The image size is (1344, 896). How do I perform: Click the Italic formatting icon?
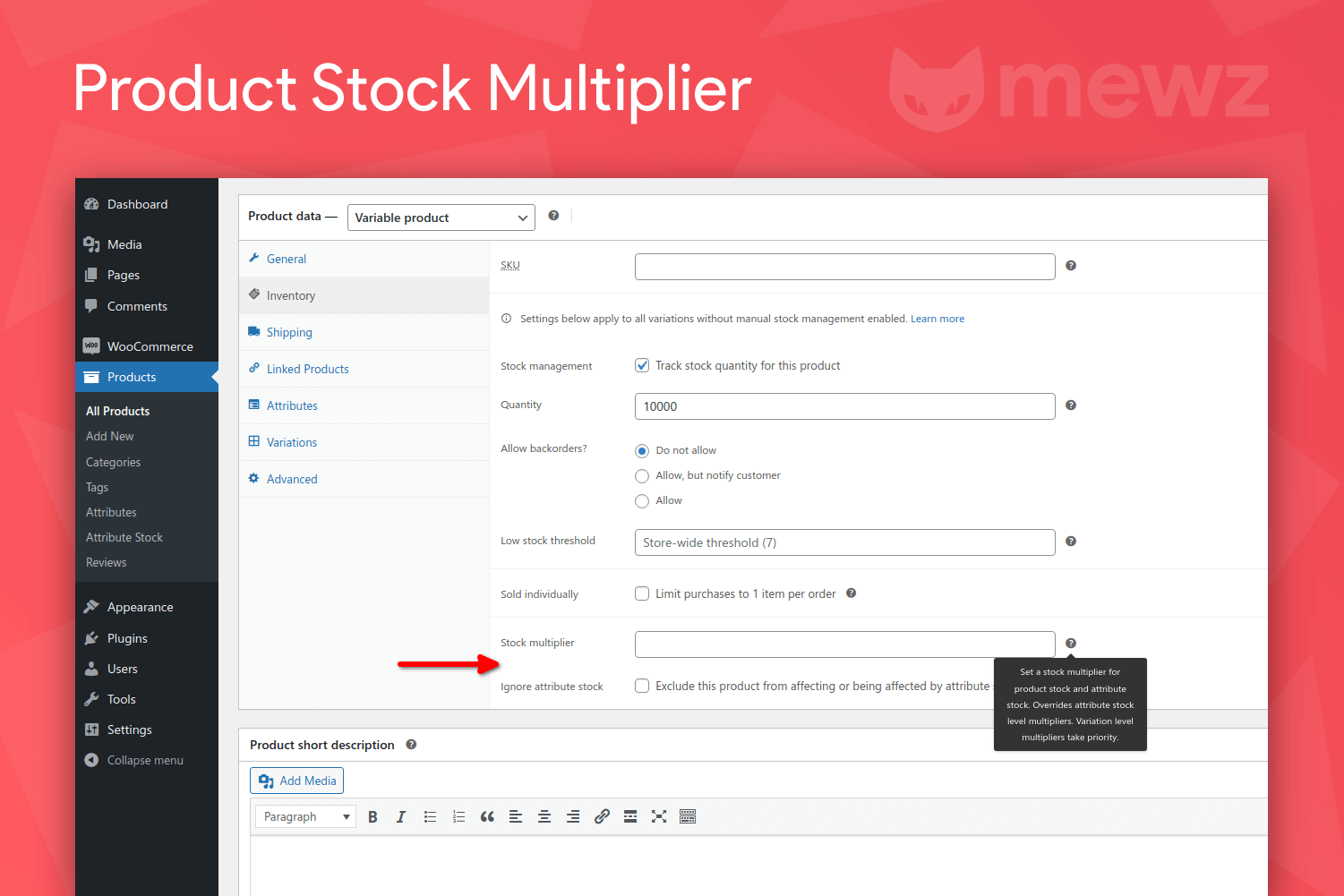tap(401, 816)
